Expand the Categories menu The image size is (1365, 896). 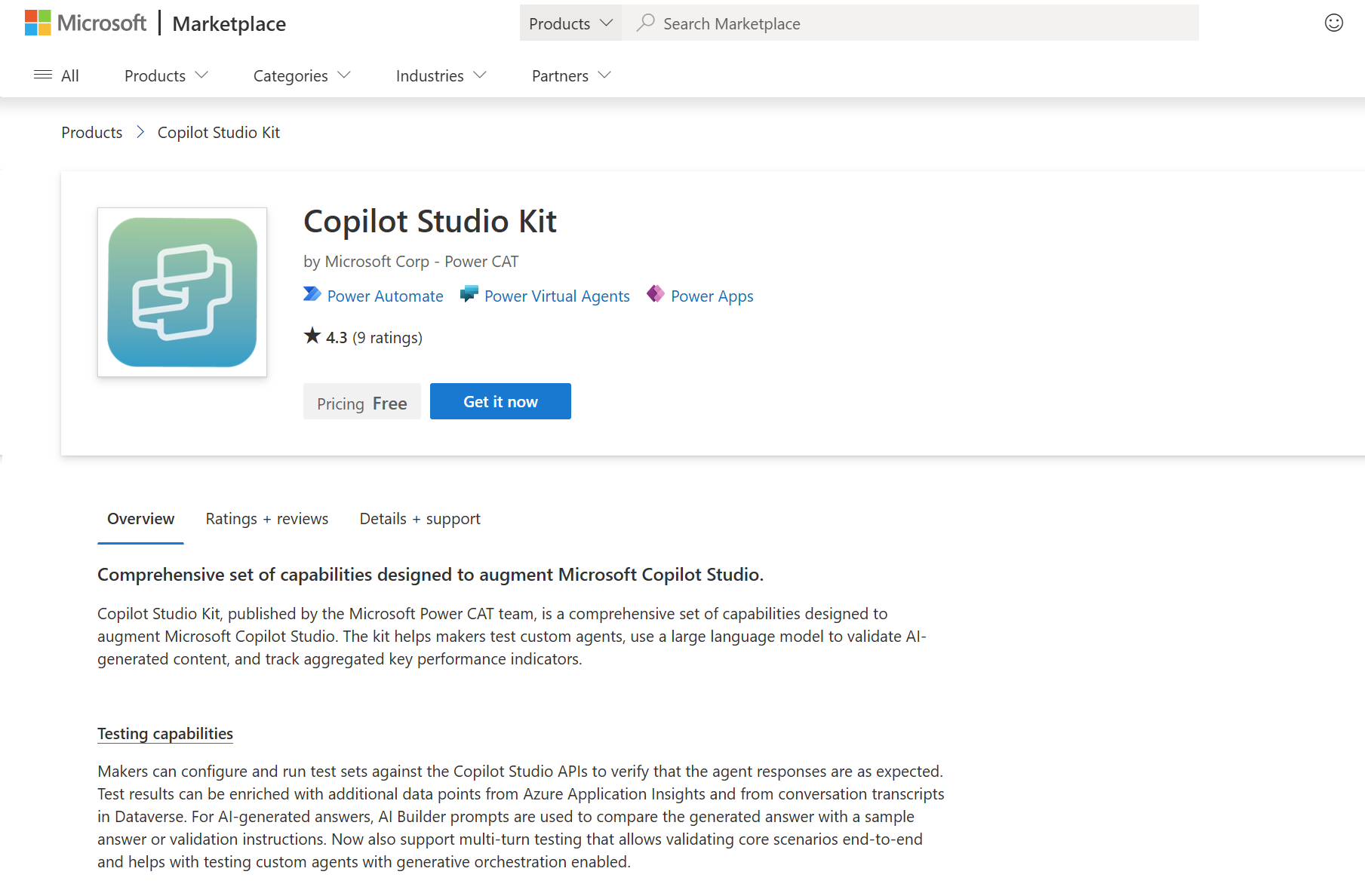302,75
